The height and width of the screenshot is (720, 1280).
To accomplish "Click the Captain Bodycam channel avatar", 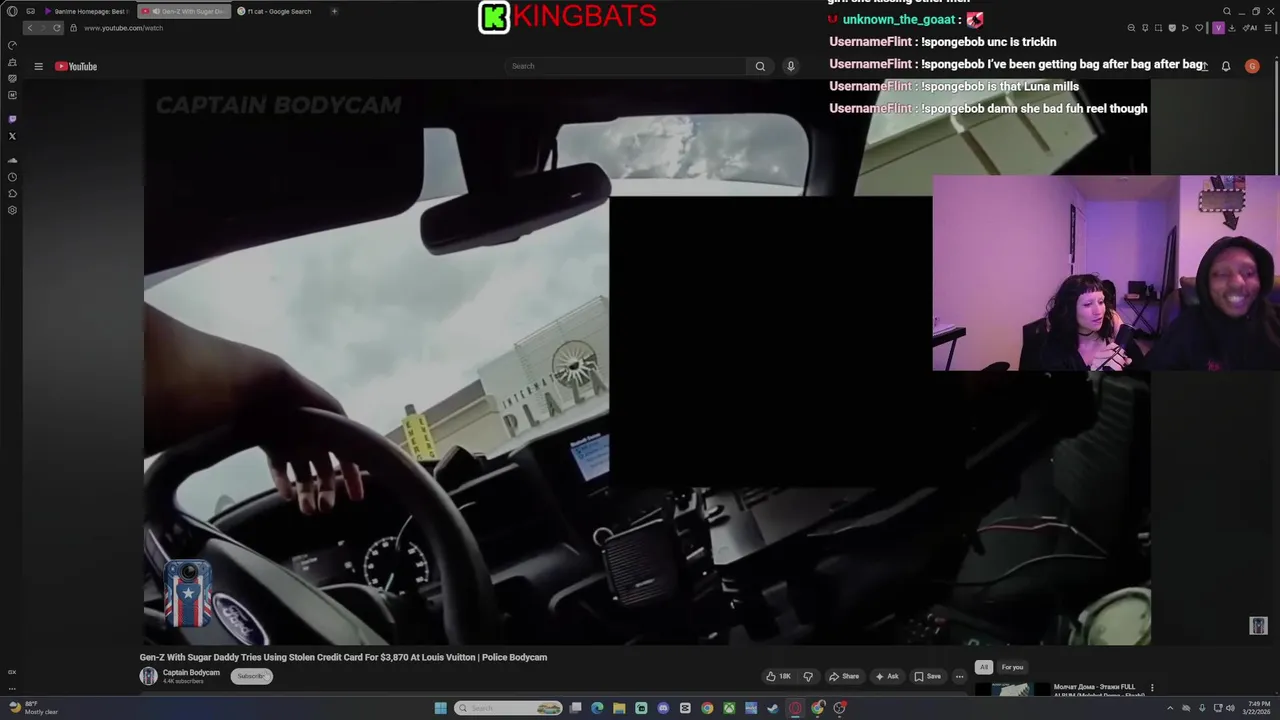I will [148, 676].
